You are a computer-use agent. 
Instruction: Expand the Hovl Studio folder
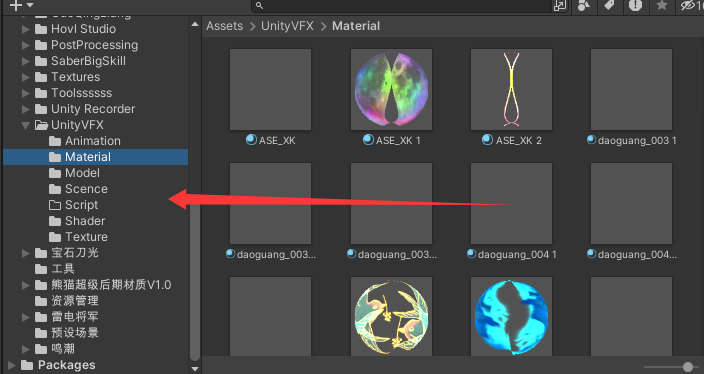(x=26, y=29)
